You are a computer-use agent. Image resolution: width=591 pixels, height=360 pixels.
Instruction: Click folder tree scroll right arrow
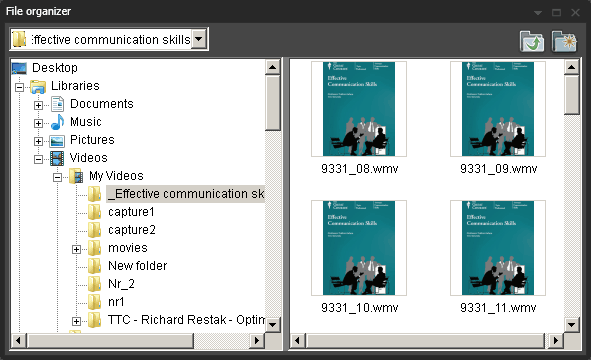(257, 341)
